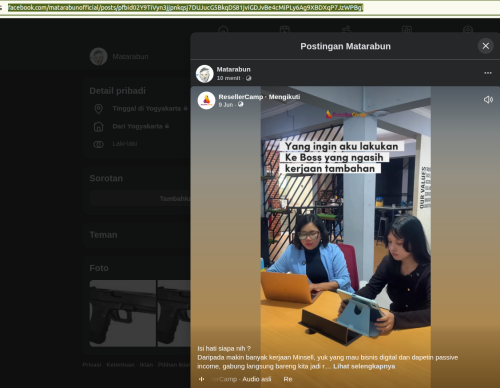
Task: Click the Isi hati siapa nih caption
Action: (x=224, y=349)
